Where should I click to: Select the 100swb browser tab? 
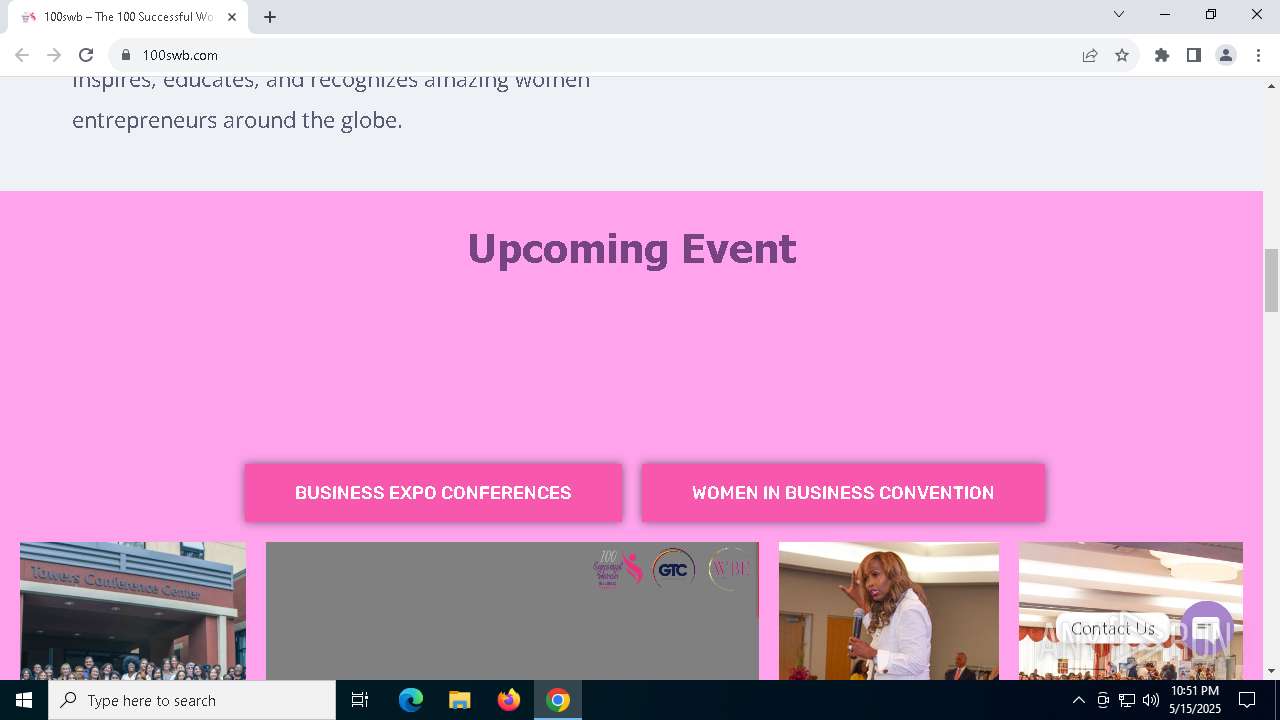tap(127, 17)
